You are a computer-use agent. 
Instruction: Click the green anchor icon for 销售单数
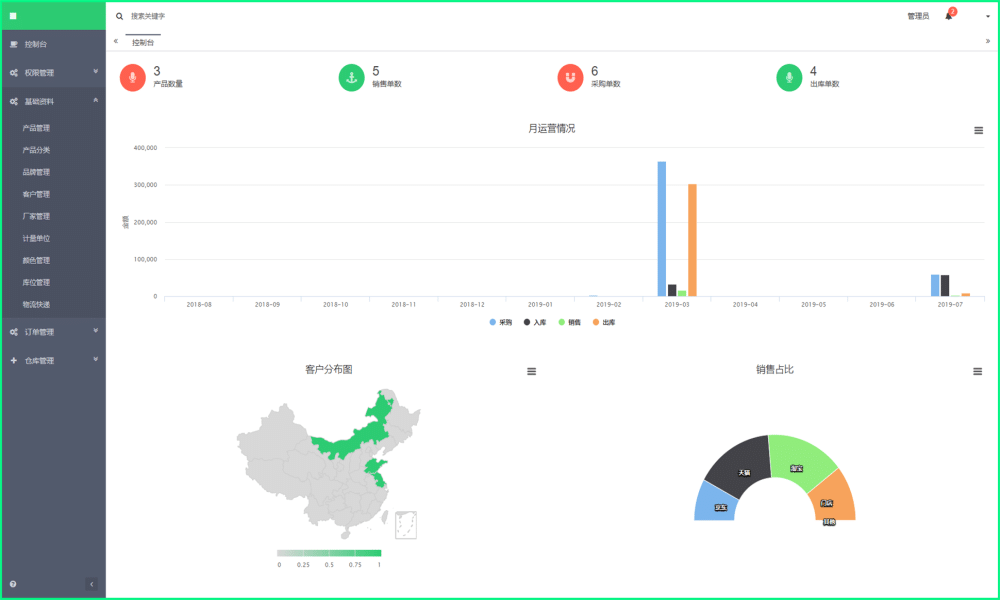click(351, 78)
